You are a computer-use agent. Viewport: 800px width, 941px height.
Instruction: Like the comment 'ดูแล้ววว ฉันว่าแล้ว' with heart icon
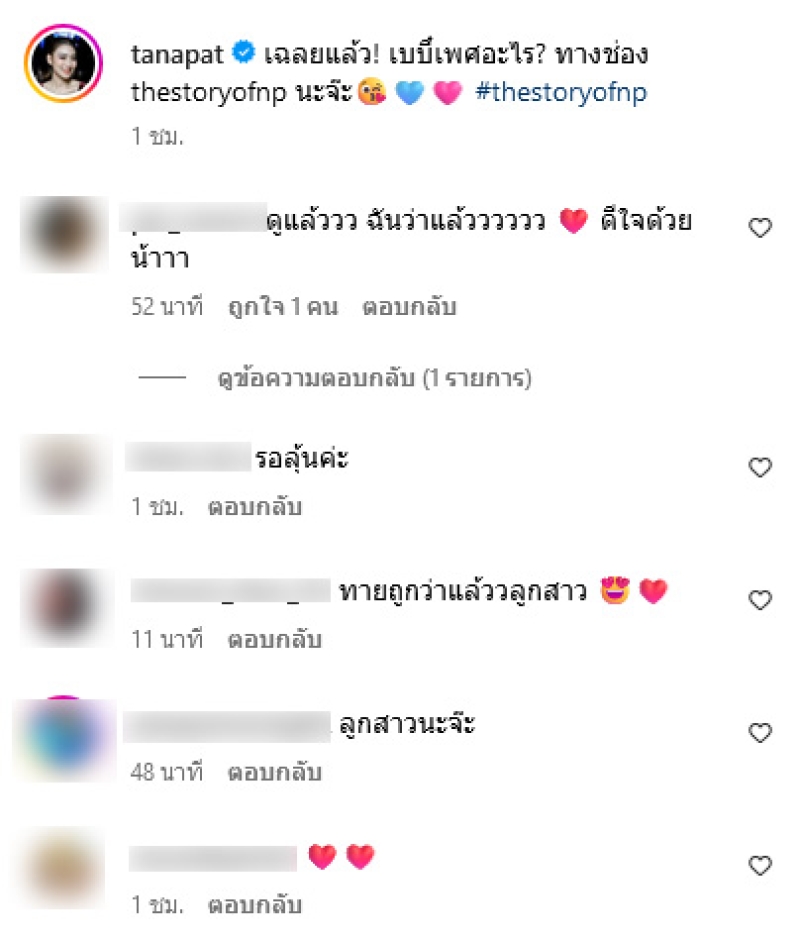tap(760, 227)
